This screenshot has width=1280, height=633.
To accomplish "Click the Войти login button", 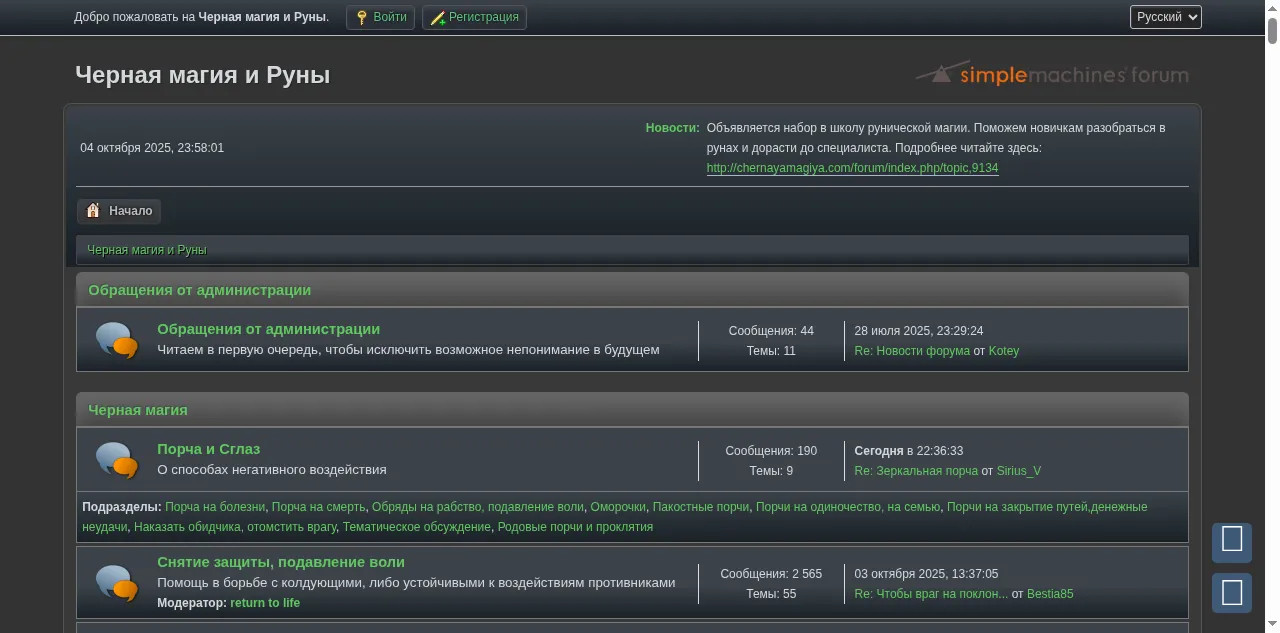I will 380,17.
